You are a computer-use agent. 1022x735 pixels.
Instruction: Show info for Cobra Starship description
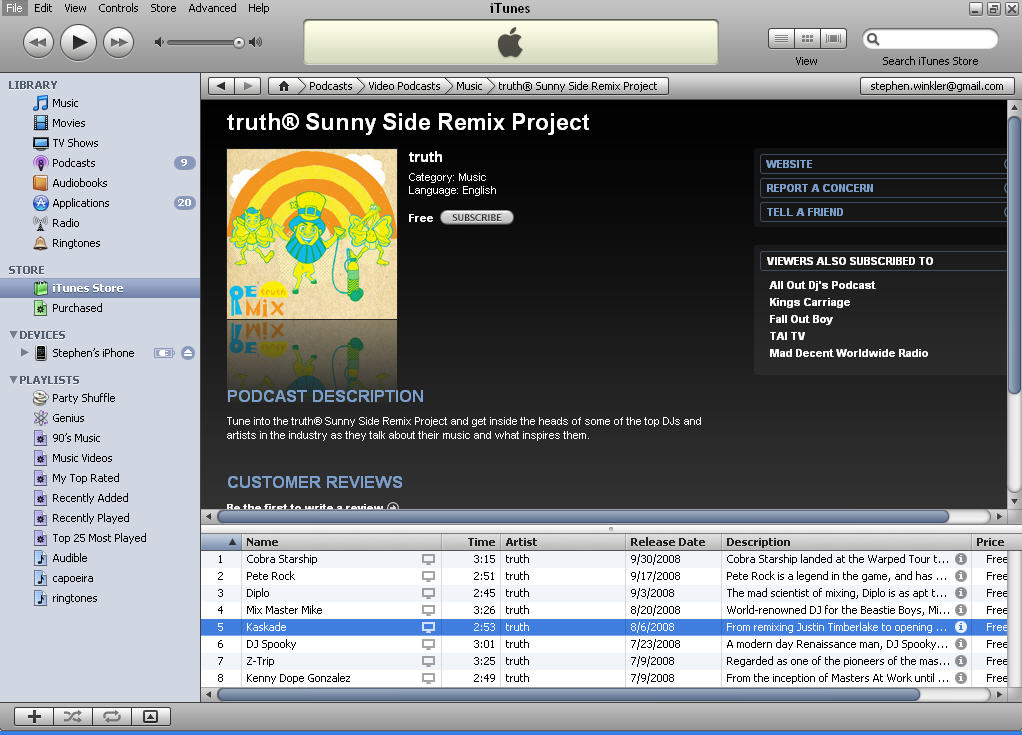coord(961,559)
